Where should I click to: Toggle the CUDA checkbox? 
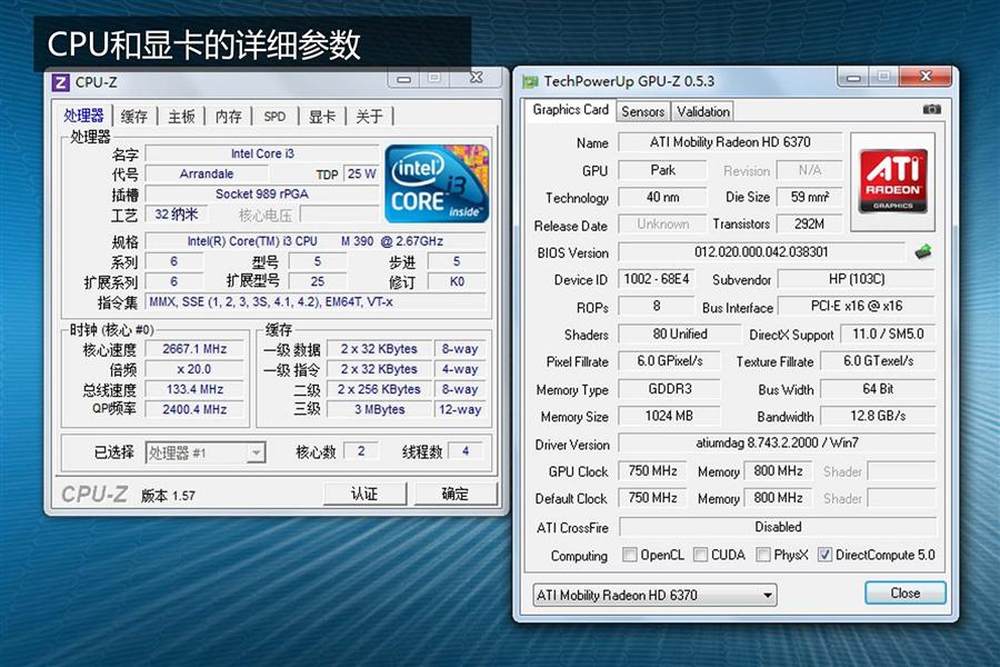tap(700, 555)
